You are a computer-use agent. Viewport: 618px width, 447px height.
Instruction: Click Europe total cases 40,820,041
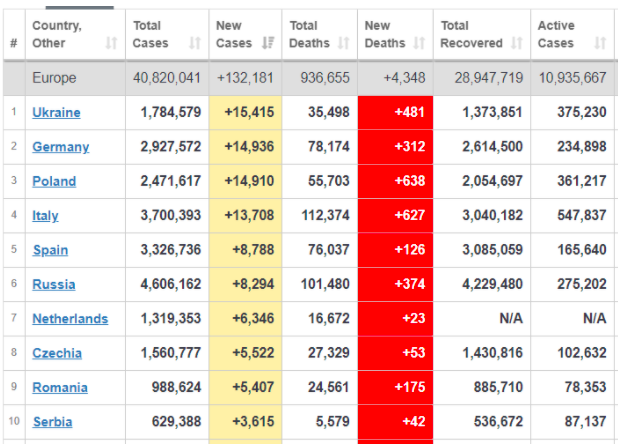(167, 78)
